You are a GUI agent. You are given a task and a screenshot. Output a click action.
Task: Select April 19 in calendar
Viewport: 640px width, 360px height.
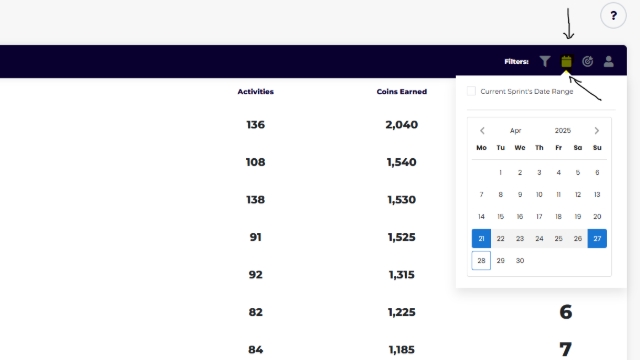click(x=578, y=217)
